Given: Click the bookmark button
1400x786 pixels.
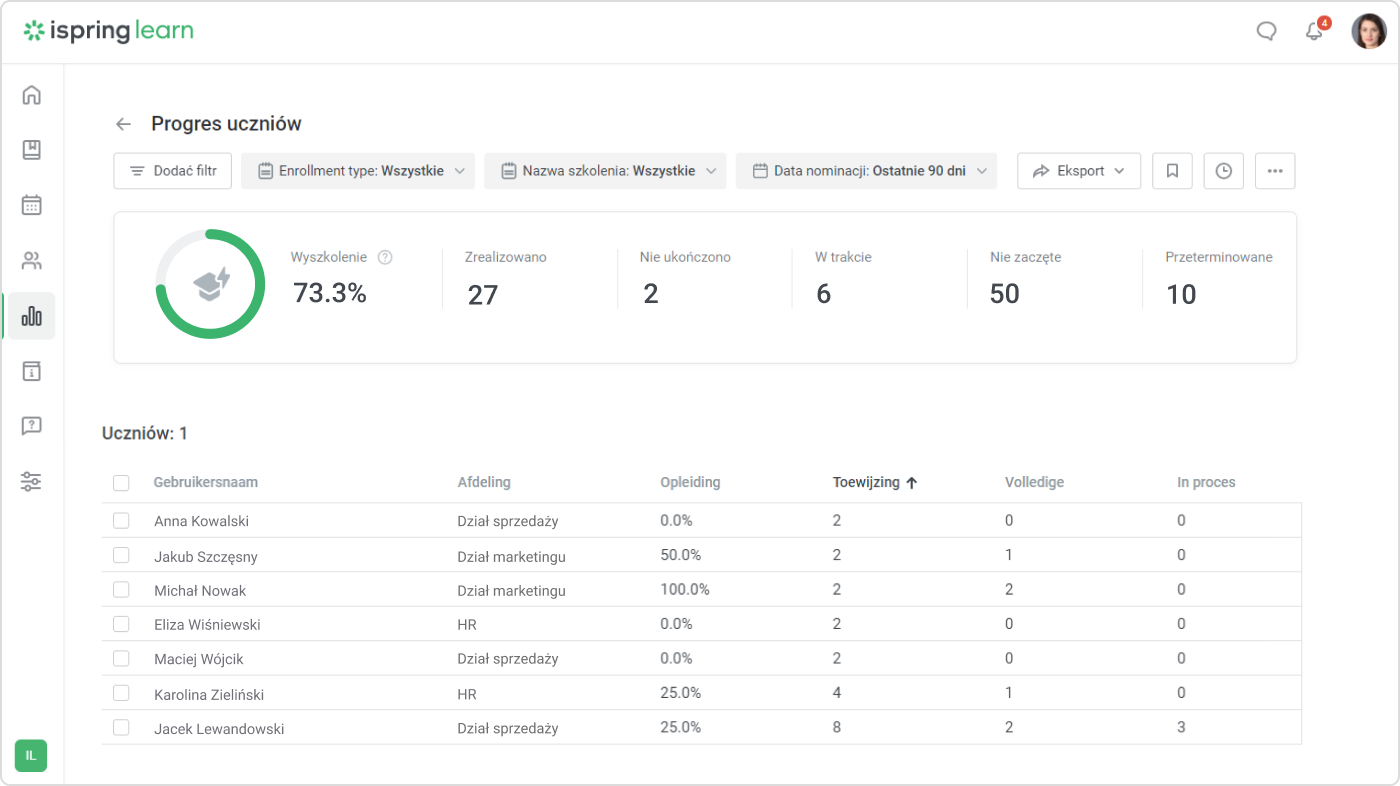Looking at the screenshot, I should tap(1173, 171).
